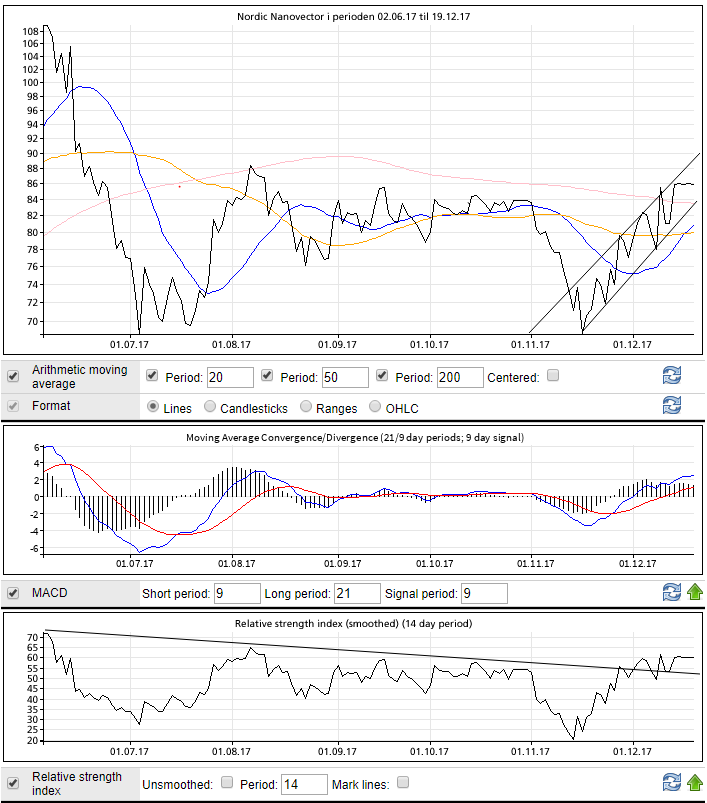Viewport: 707px width, 803px height.
Task: Click 01.11.17 date on RSI chart
Action: pos(530,751)
